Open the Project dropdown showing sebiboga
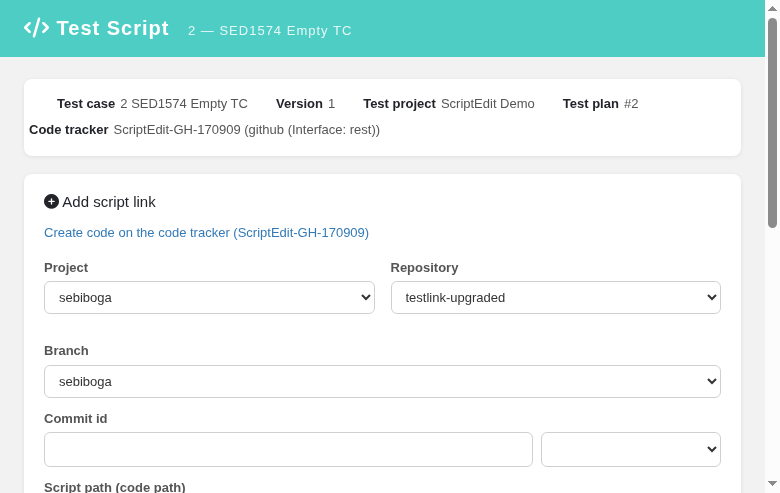 click(x=209, y=297)
